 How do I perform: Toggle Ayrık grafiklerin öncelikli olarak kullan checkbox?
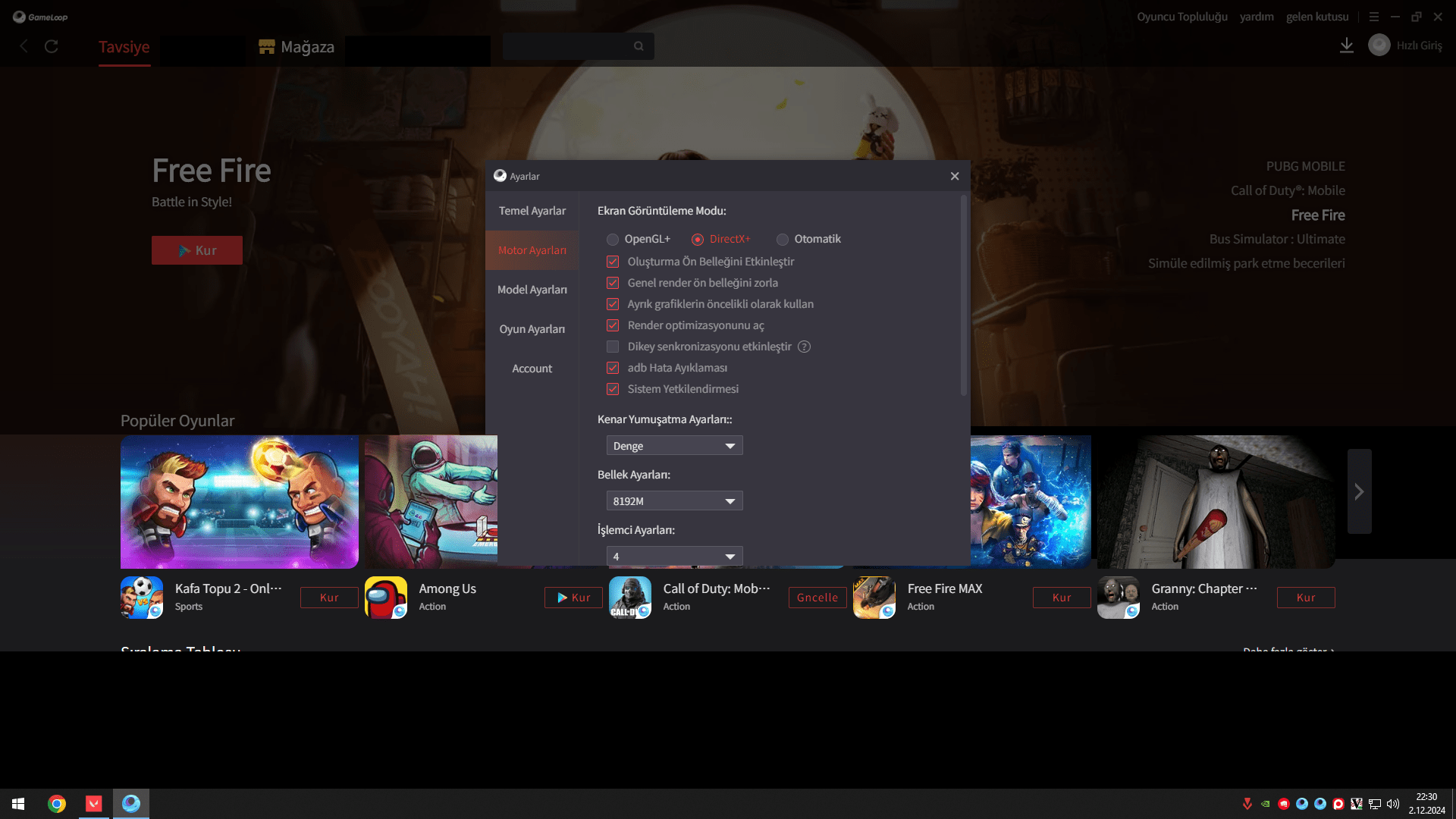(613, 304)
